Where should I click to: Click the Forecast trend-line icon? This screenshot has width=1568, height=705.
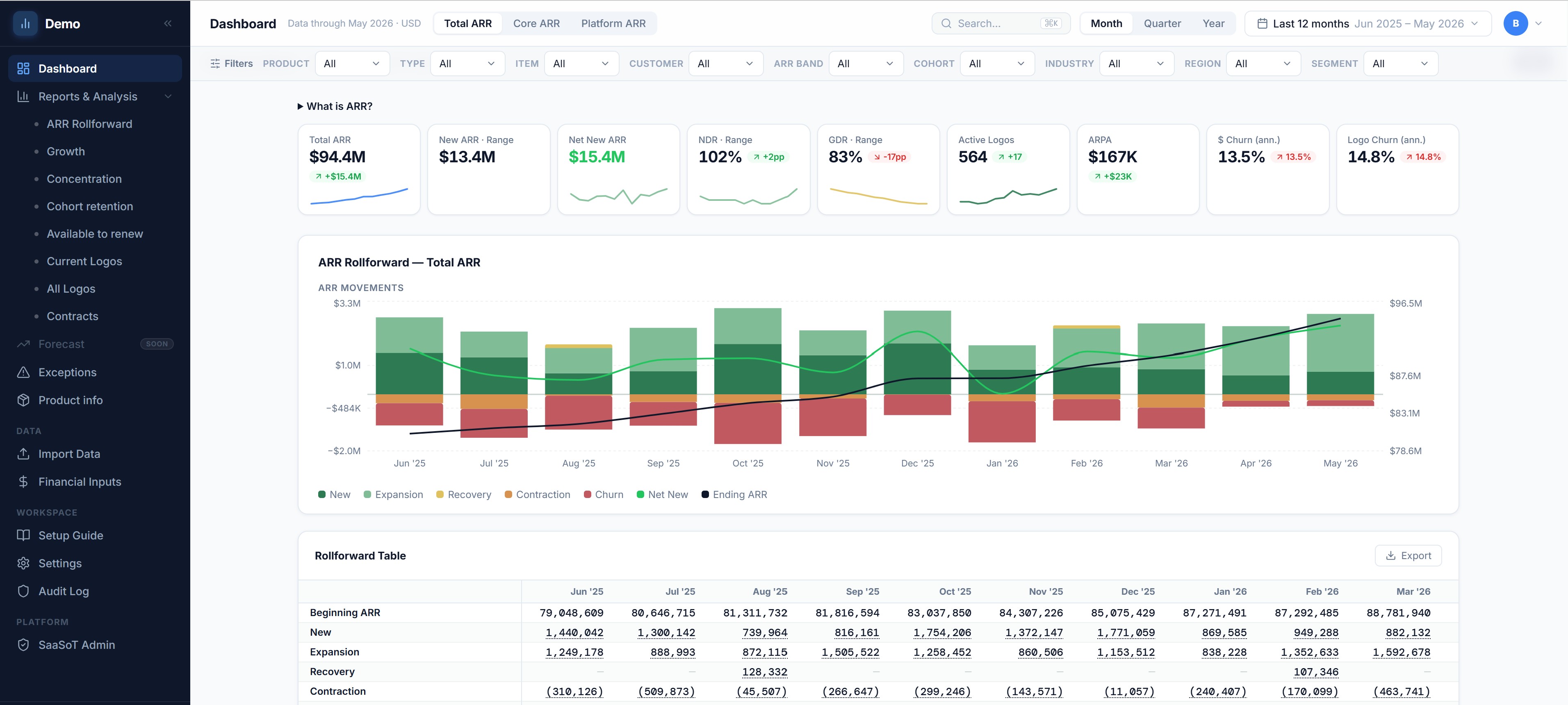[23, 343]
